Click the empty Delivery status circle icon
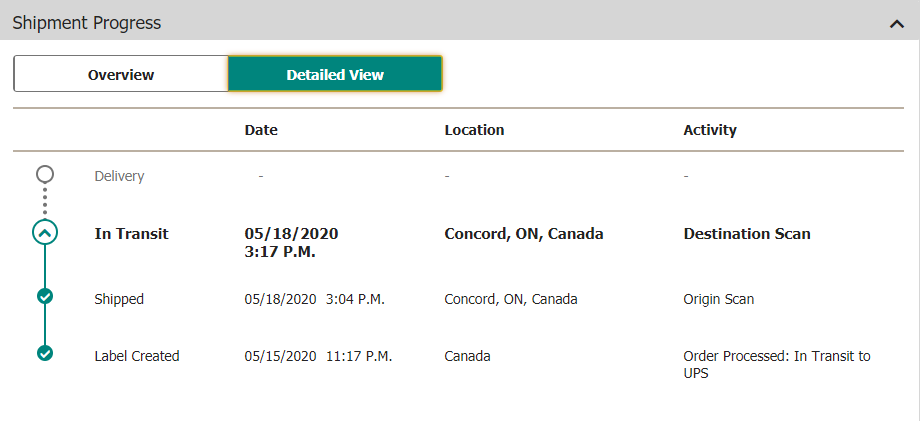Screen dimensions: 921x421 pos(44,175)
